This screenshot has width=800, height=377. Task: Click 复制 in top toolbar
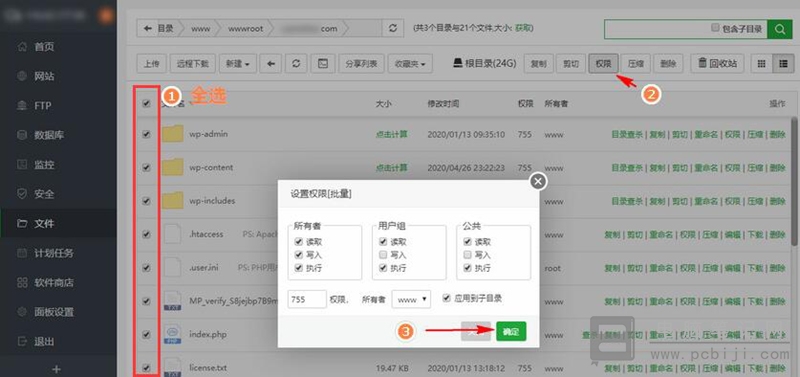[538, 64]
